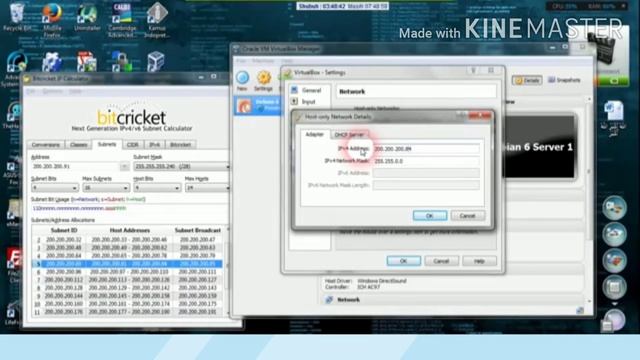The height and width of the screenshot is (360, 640).
Task: Select subnet row 7 with ID 200.200.200.112
Action: pos(127,280)
